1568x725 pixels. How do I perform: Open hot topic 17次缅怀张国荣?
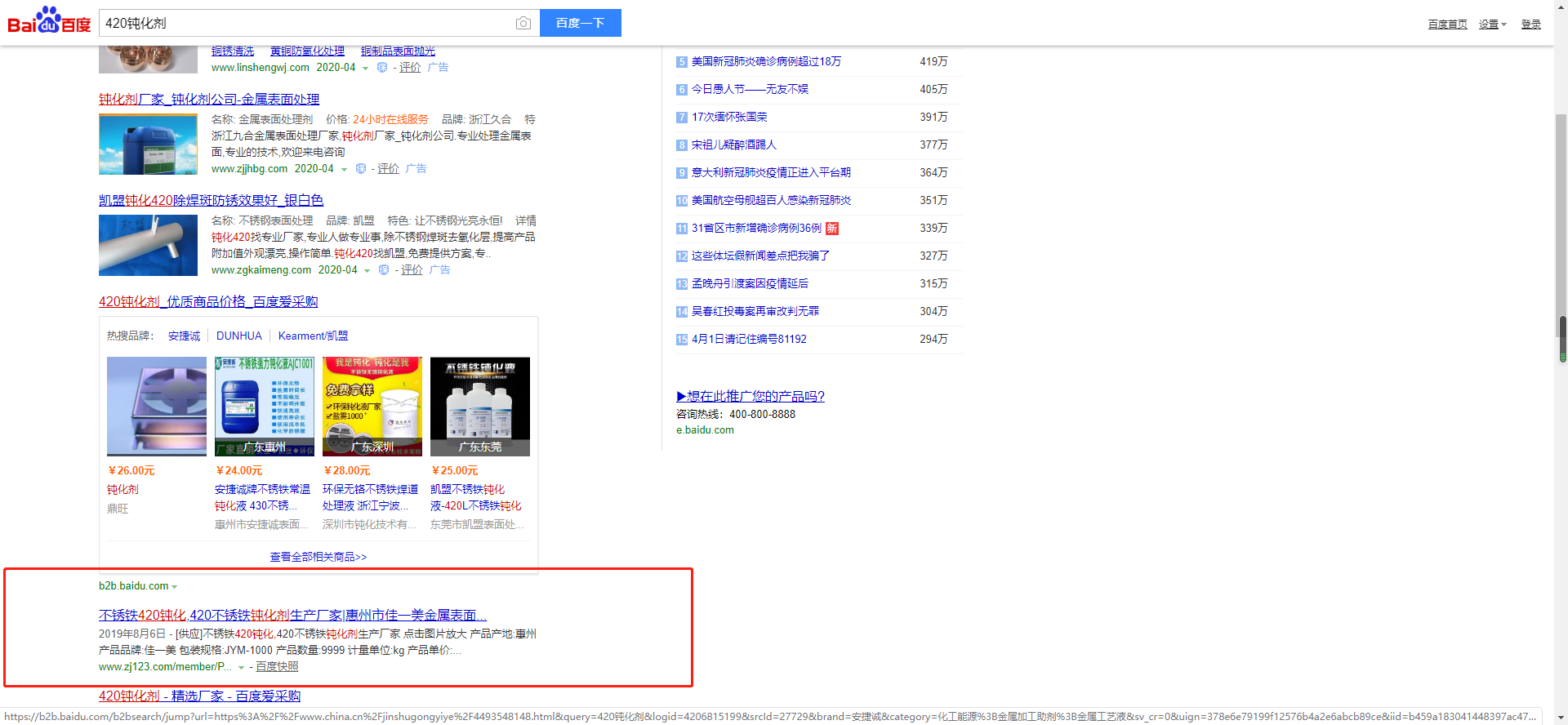729,117
